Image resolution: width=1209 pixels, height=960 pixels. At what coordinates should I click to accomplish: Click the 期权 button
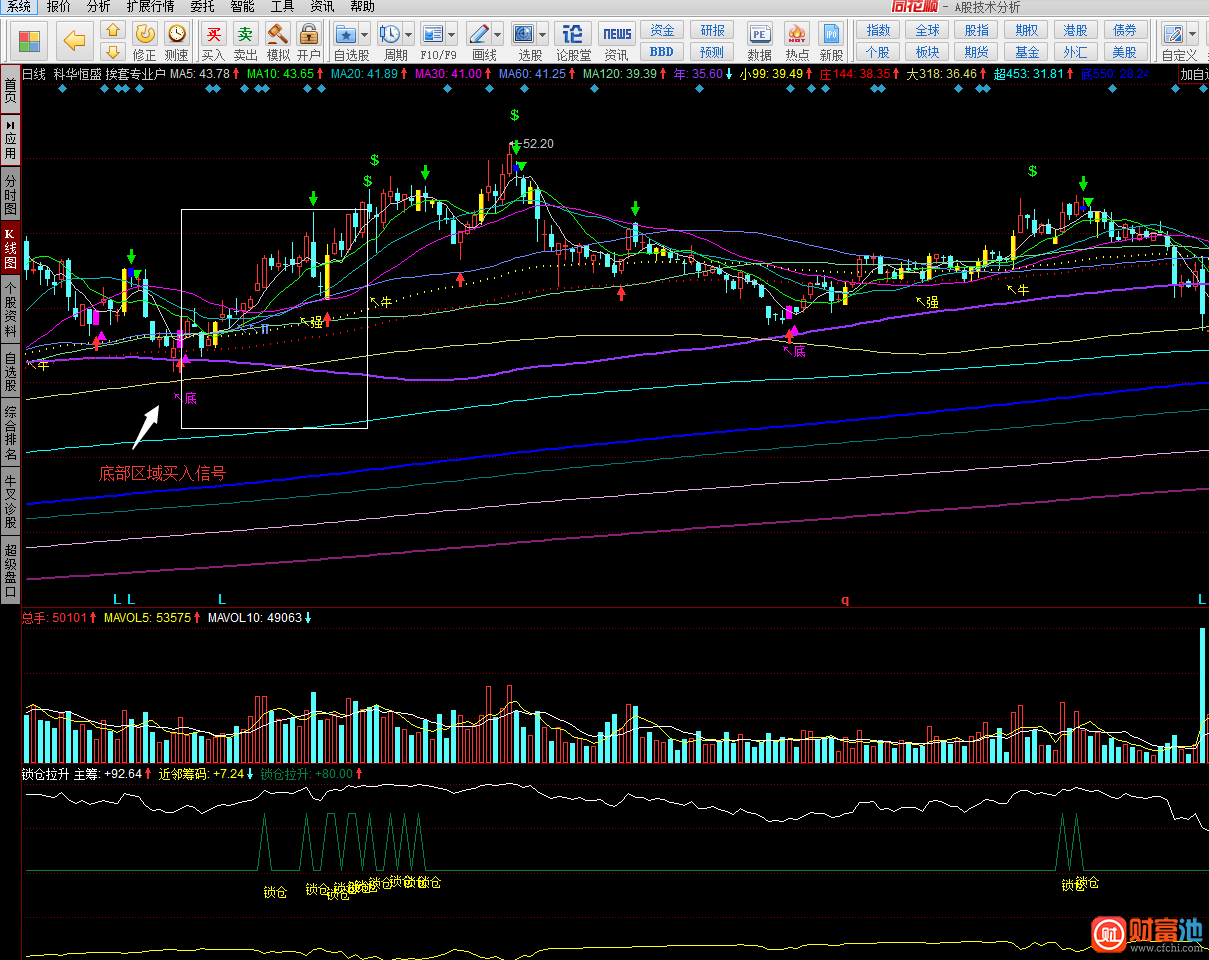pyautogui.click(x=1026, y=30)
